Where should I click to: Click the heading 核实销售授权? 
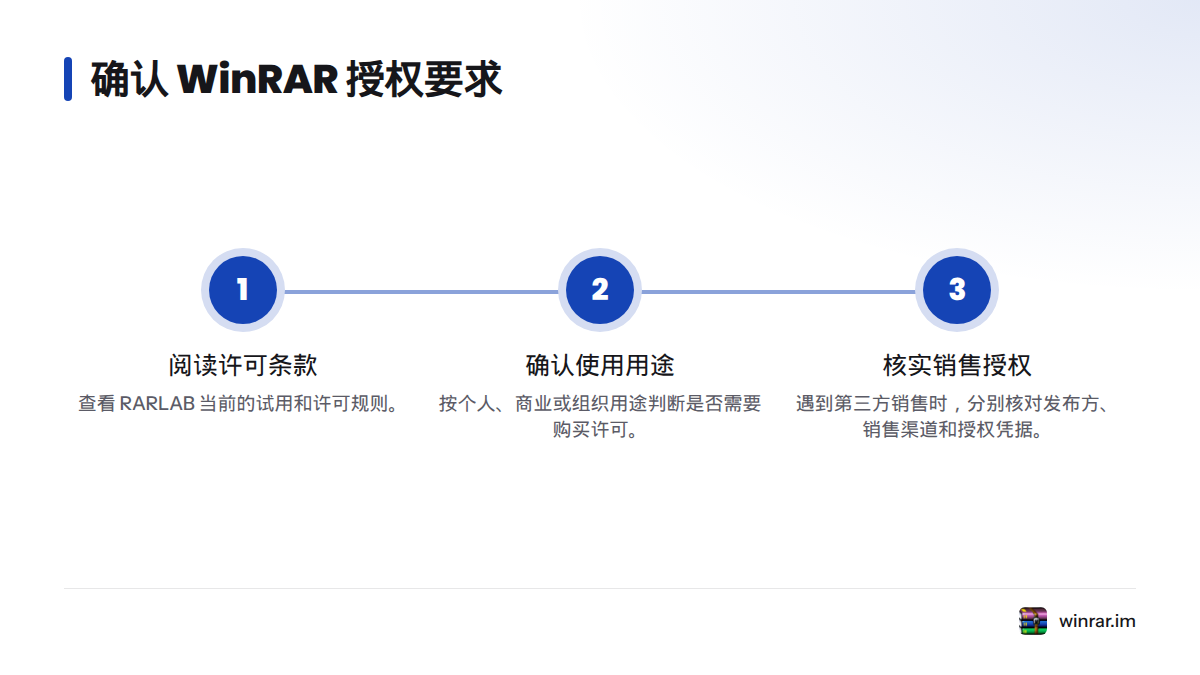pos(957,365)
